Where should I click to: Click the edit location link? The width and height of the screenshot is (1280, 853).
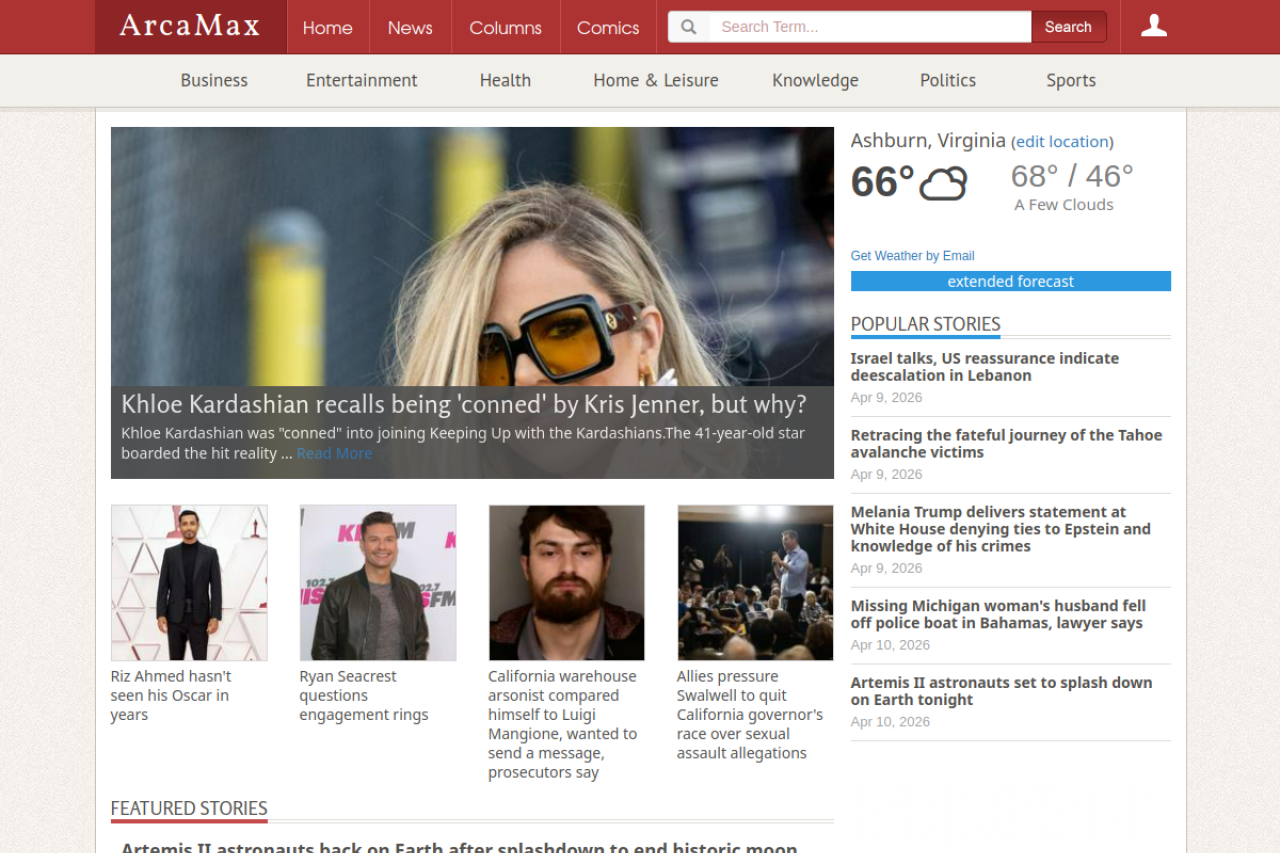1062,142
